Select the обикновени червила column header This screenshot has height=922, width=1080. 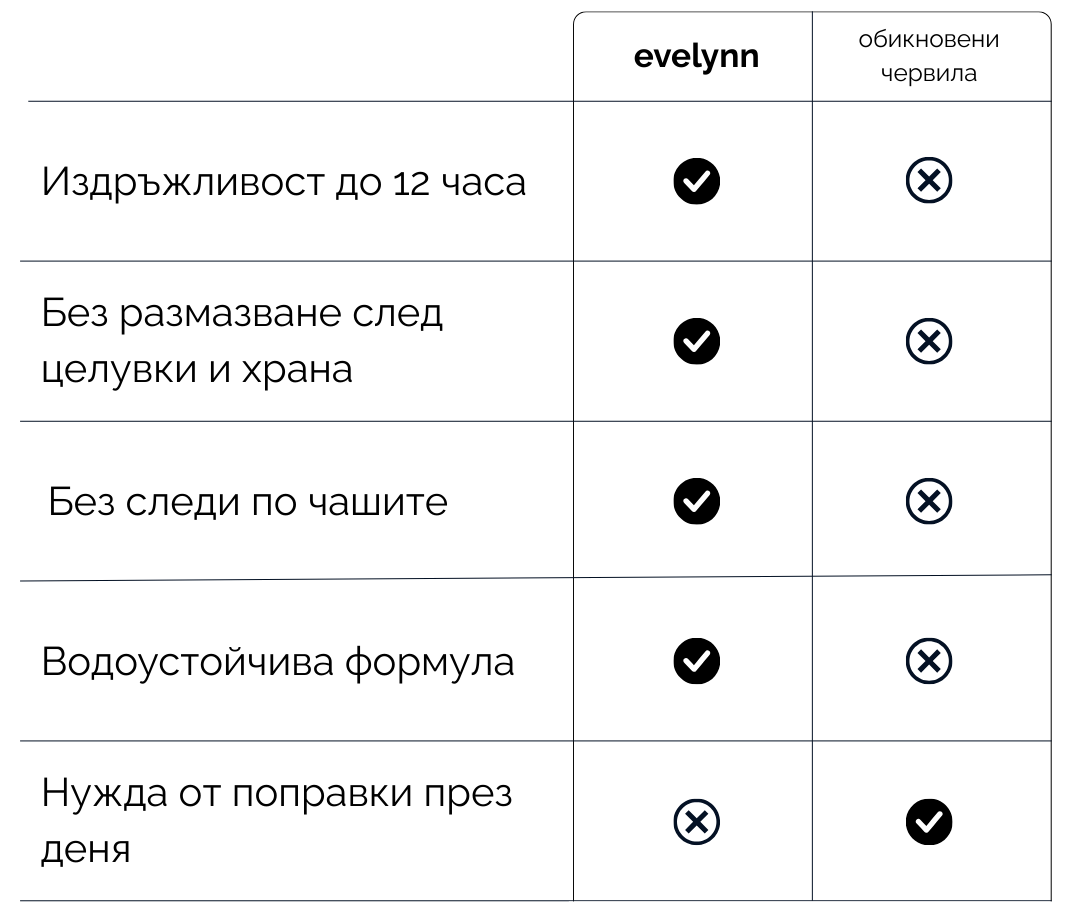(928, 56)
